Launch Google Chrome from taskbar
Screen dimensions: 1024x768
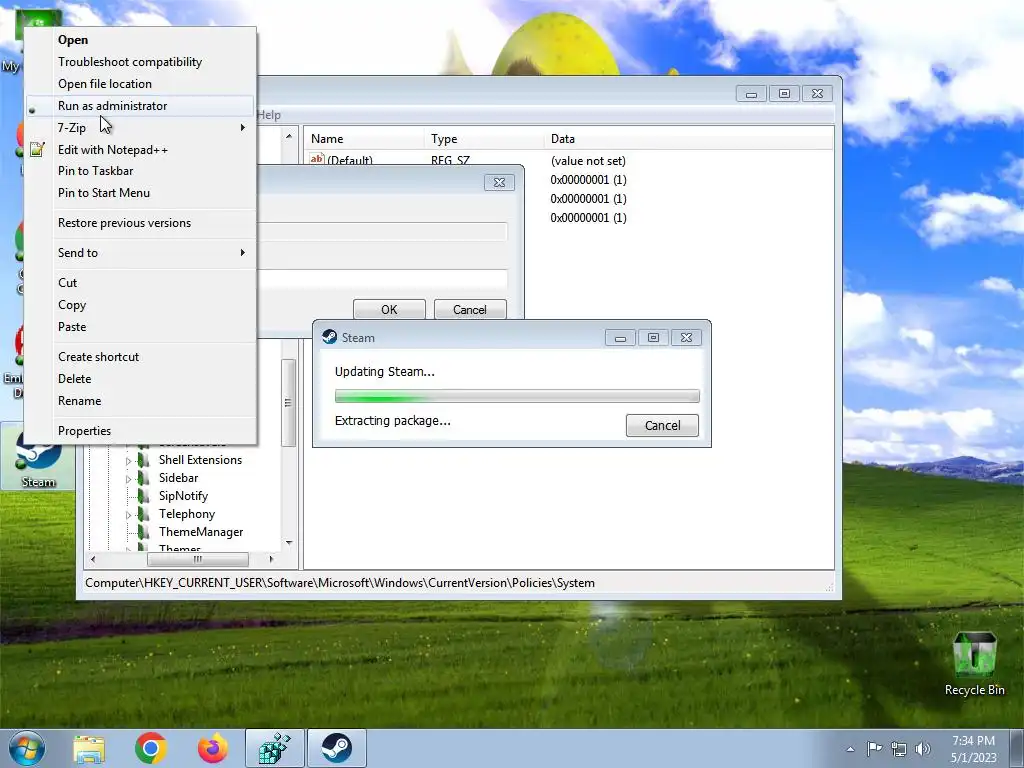pyautogui.click(x=151, y=748)
